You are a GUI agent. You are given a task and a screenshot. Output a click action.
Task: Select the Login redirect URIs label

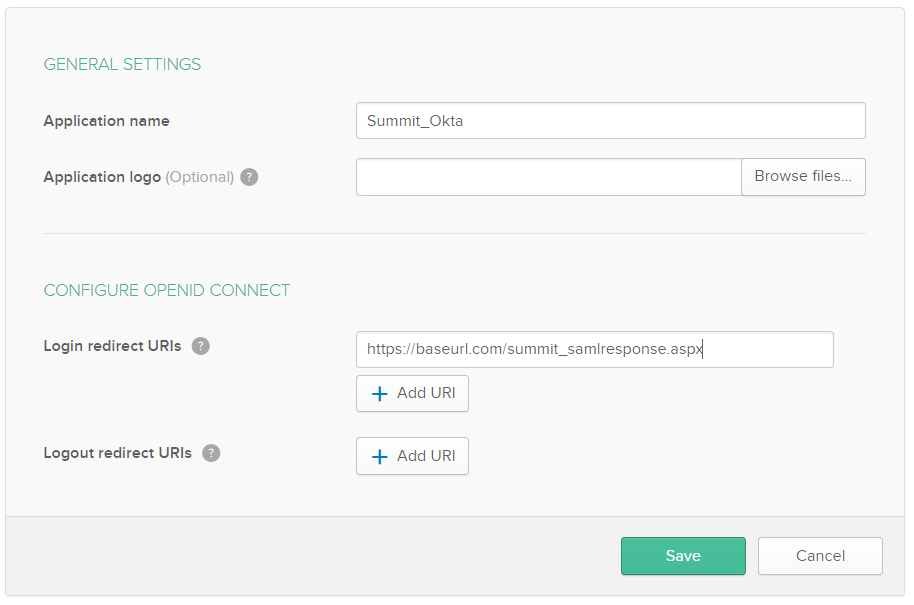tap(112, 346)
